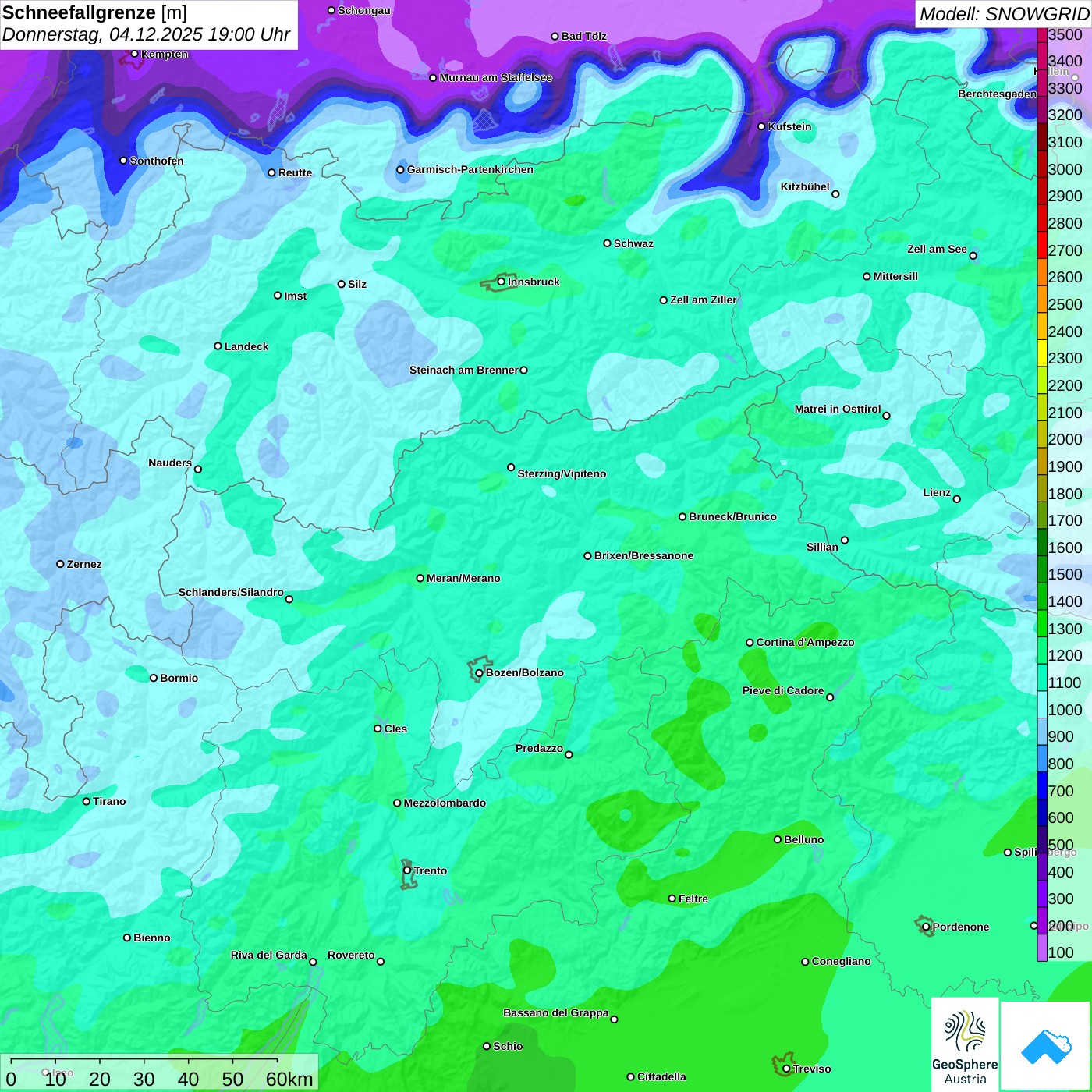Click the "Bassano del Grappa" label
Screen dimensions: 1092x1092
coord(556,1012)
